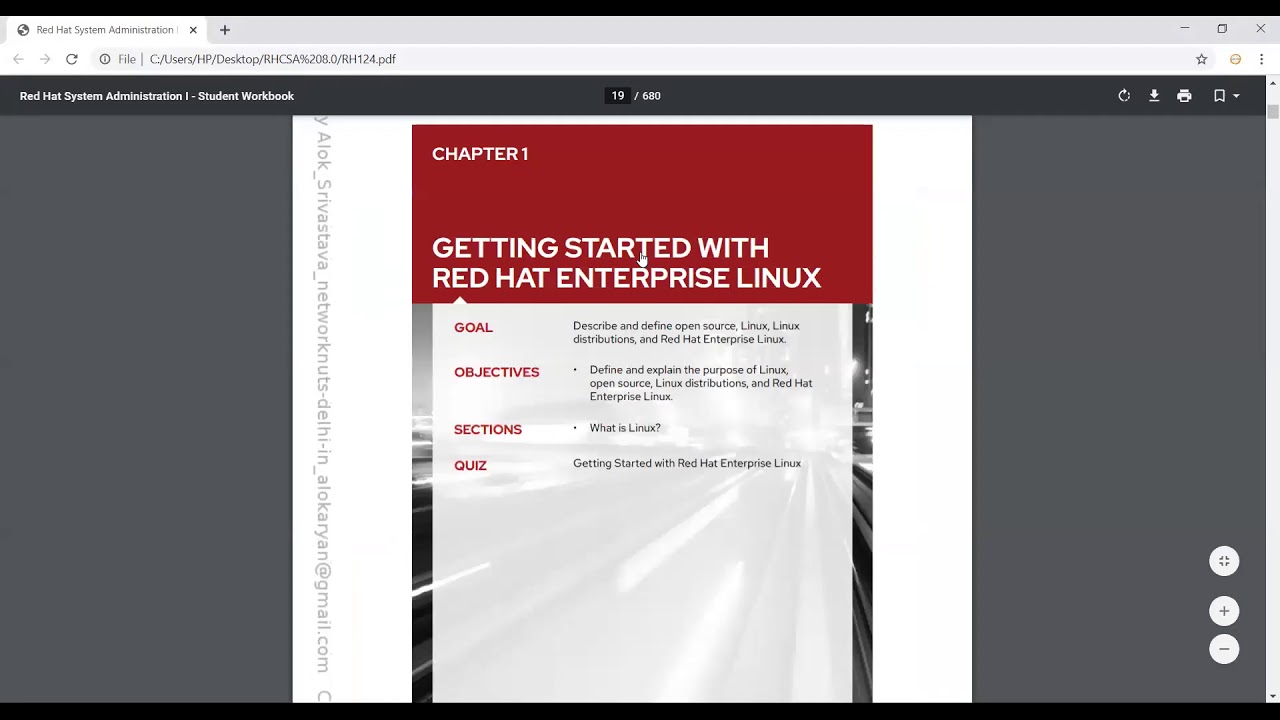Click the '/ 680' total pages text

[648, 96]
